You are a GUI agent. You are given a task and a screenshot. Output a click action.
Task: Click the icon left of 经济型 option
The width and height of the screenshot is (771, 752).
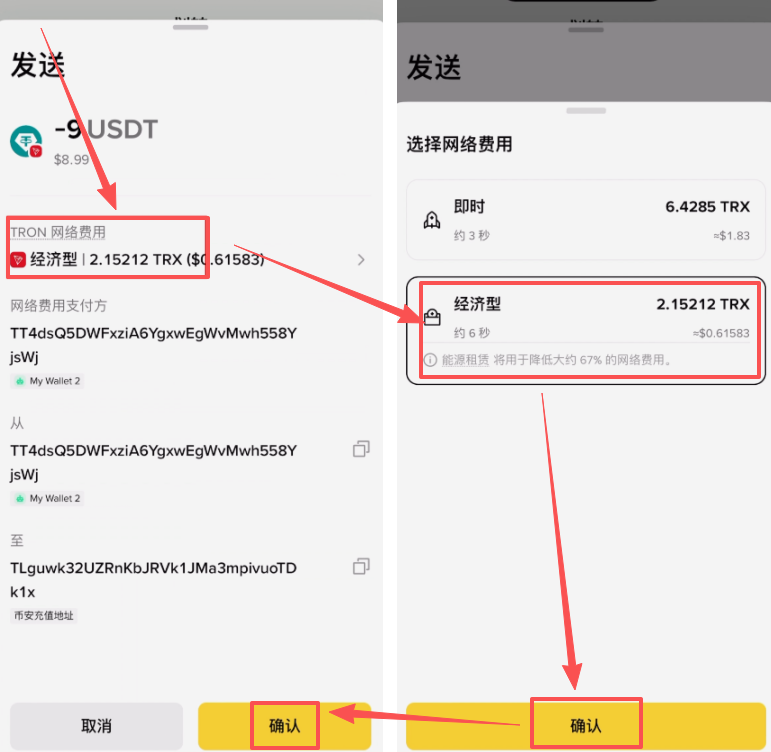tap(432, 318)
